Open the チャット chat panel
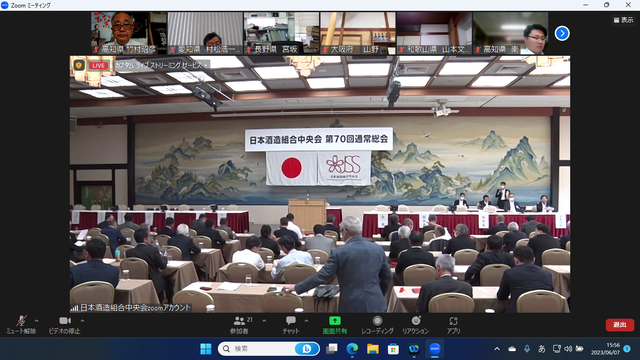 click(291, 325)
